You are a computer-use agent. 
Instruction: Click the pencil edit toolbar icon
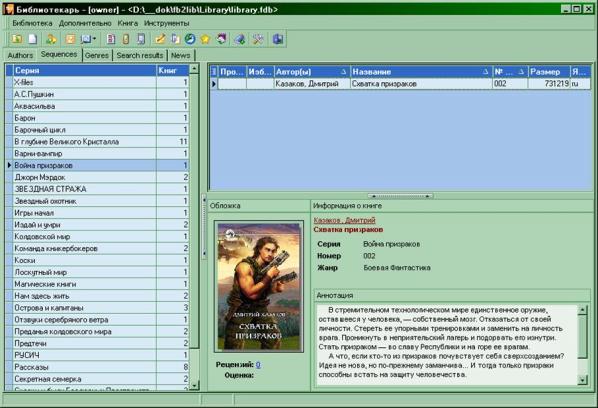[x=160, y=39]
